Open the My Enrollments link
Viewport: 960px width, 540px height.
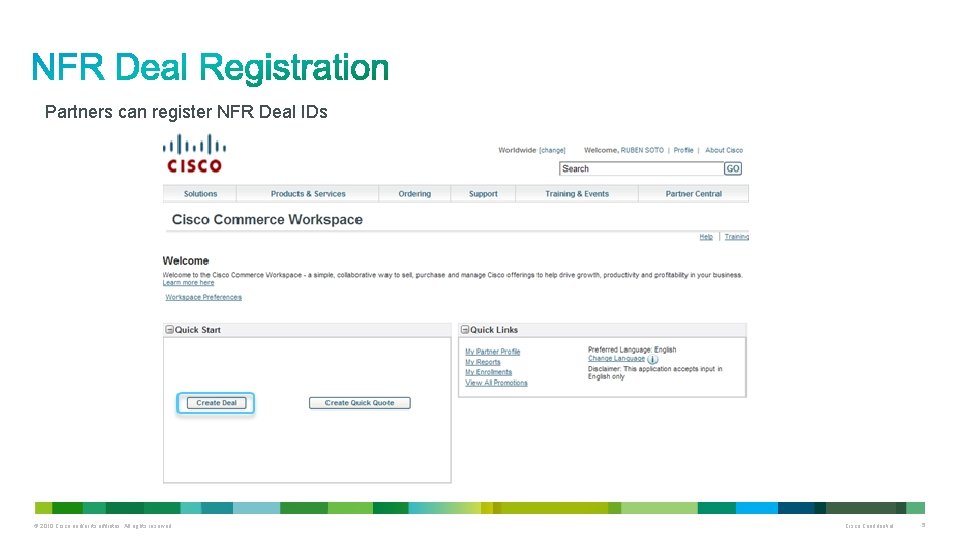point(488,372)
